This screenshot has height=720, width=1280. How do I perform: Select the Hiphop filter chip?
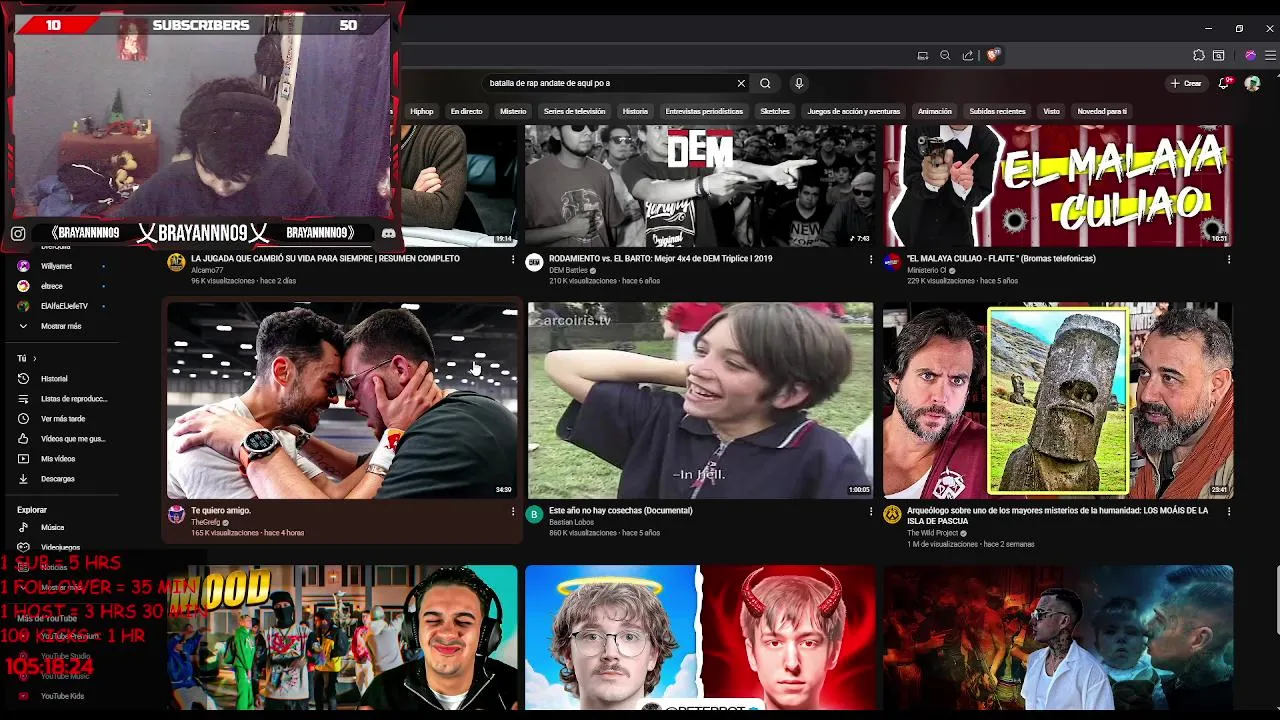point(422,111)
